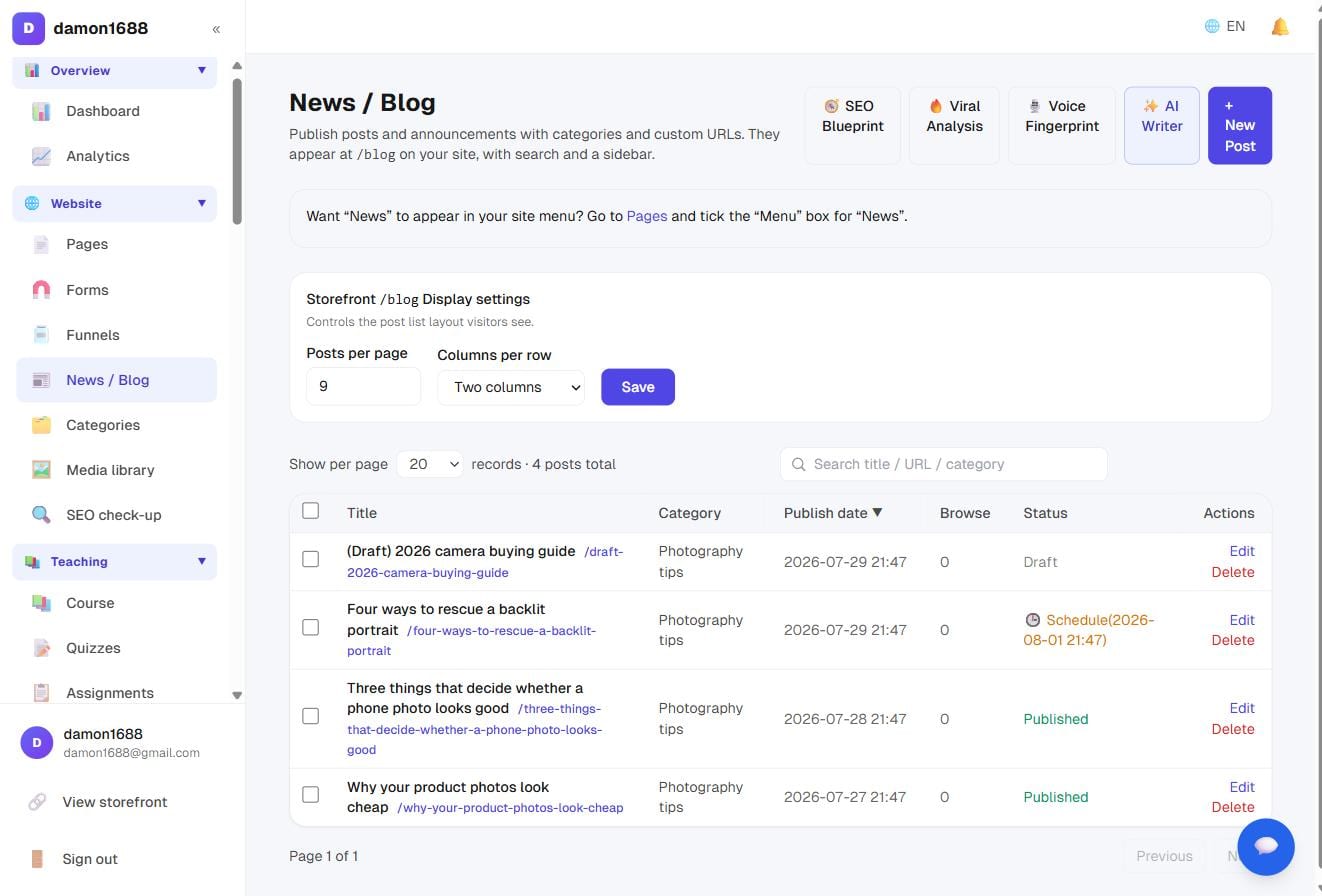
Task: Click the View storefront link icon
Action: point(37,802)
